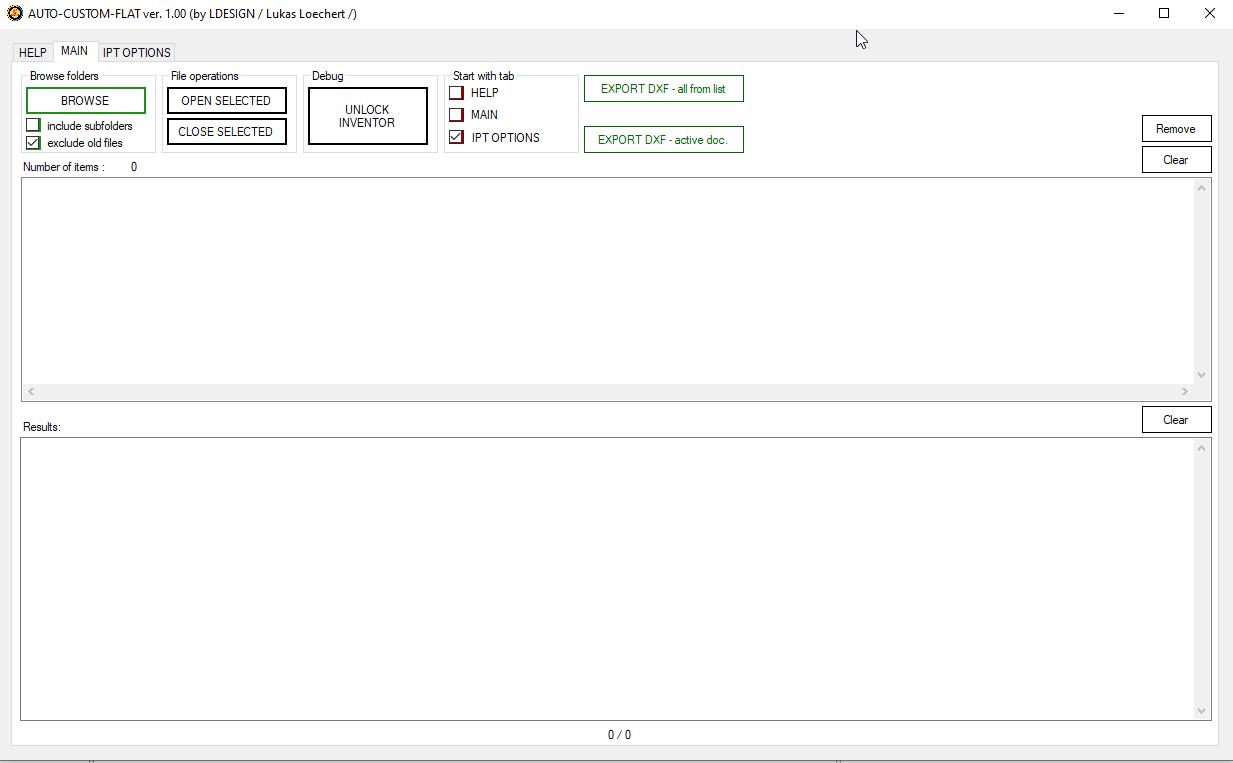Uncheck the IPT OPTIONS start-with-tab checkbox
Image resolution: width=1233 pixels, height=763 pixels.
tap(456, 137)
